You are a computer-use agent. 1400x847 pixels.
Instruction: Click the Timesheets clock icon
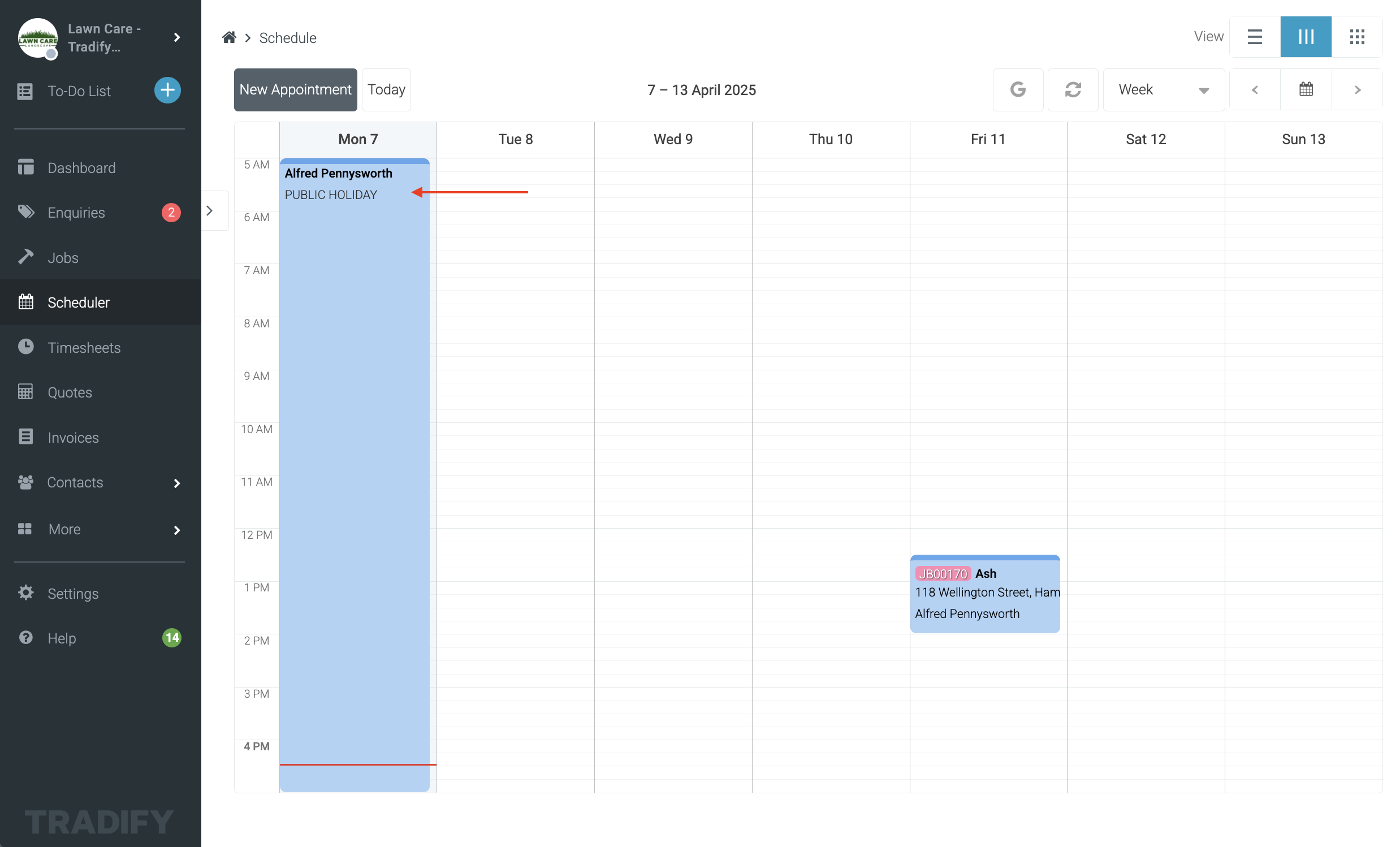pos(25,347)
